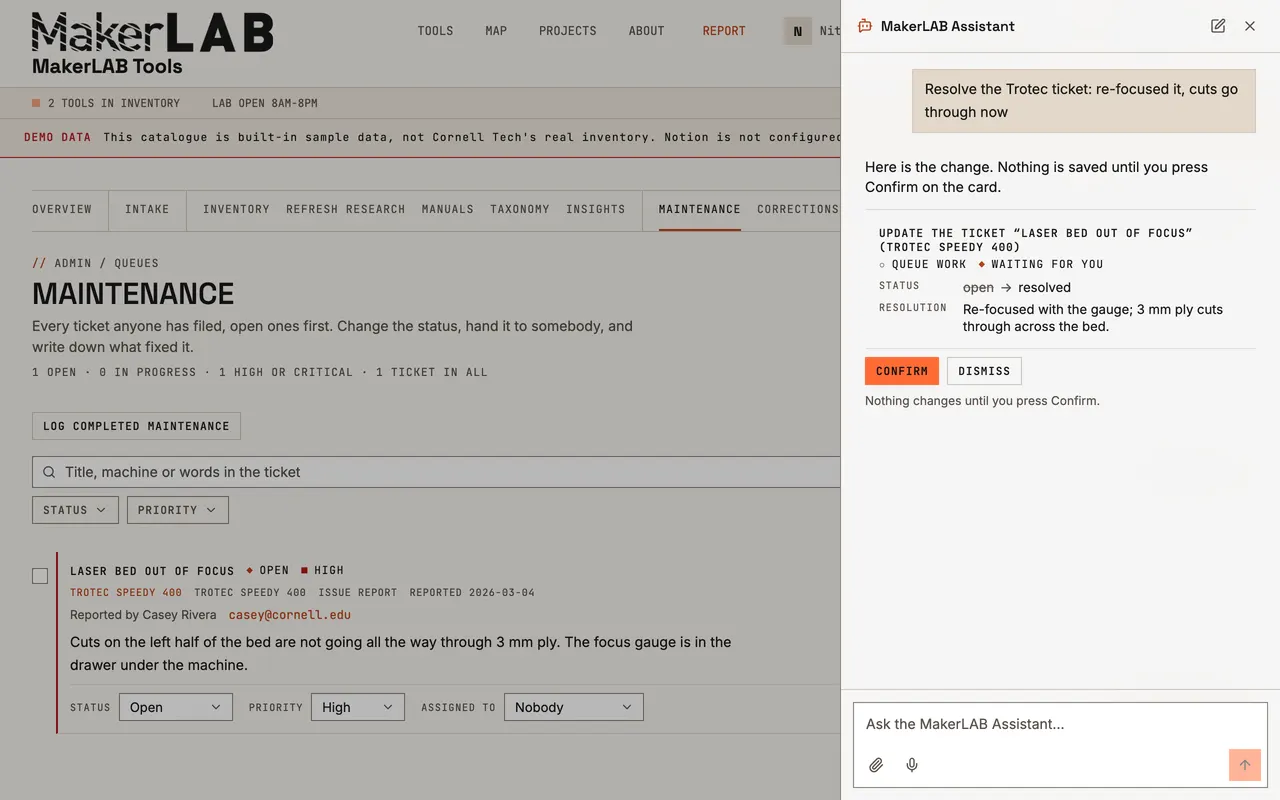The width and height of the screenshot is (1280, 800).
Task: Click the user avatar labeled N
Action: coord(797,31)
